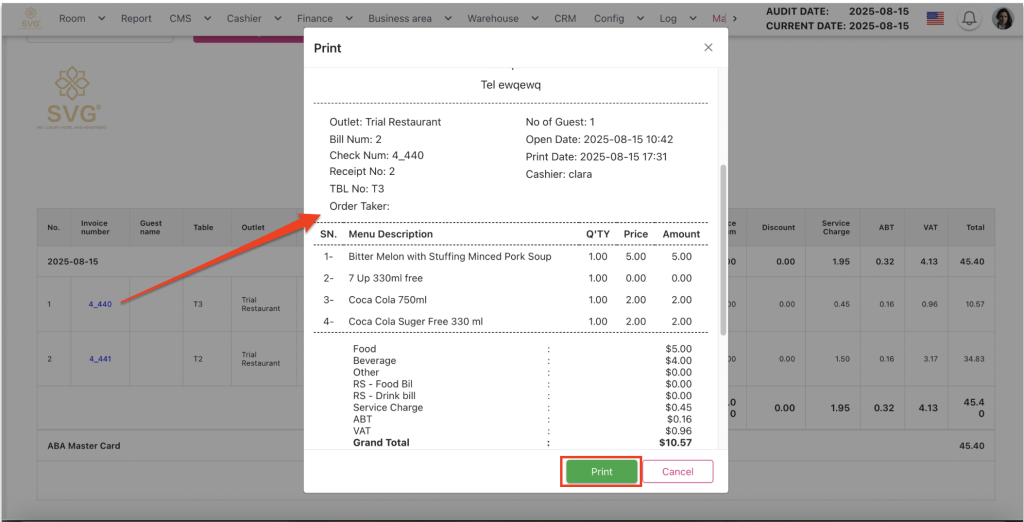Click the green Print button
Screen dimensions: 1024x522
(x=601, y=472)
